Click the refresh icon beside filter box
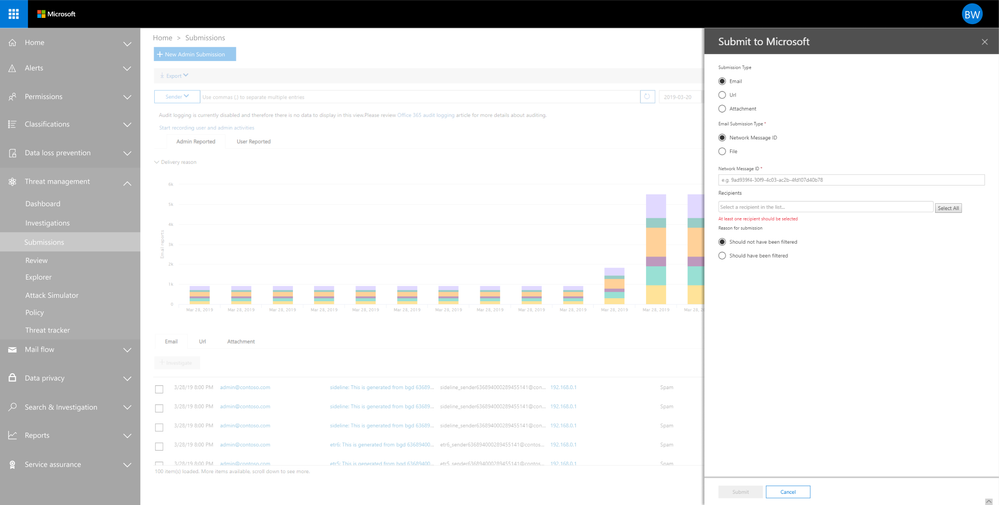 click(x=647, y=97)
